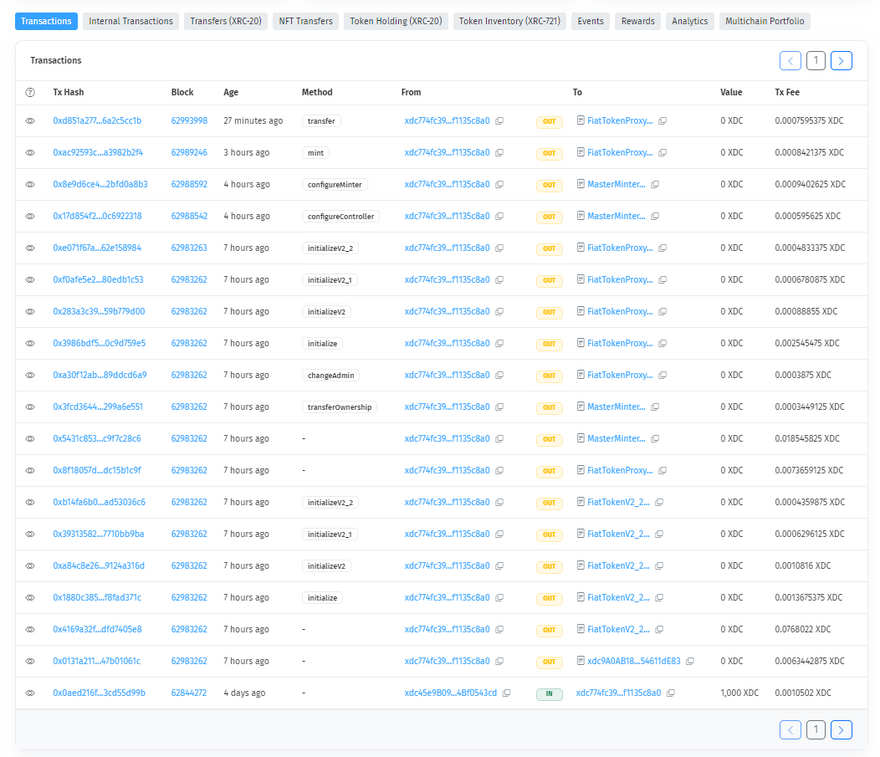Viewport: 880px width, 757px height.
Task: Preview transaction 0xd851a277...6a2c5cc1b with eye icon
Action: click(30, 121)
